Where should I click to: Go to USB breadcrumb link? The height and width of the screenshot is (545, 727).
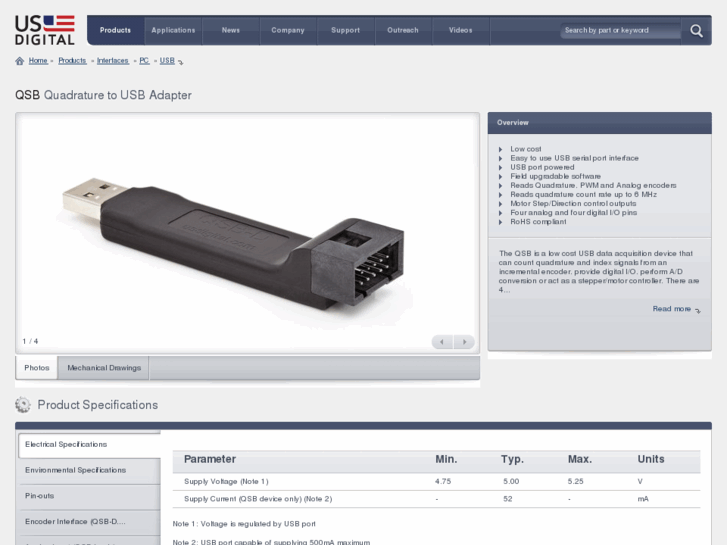(167, 61)
